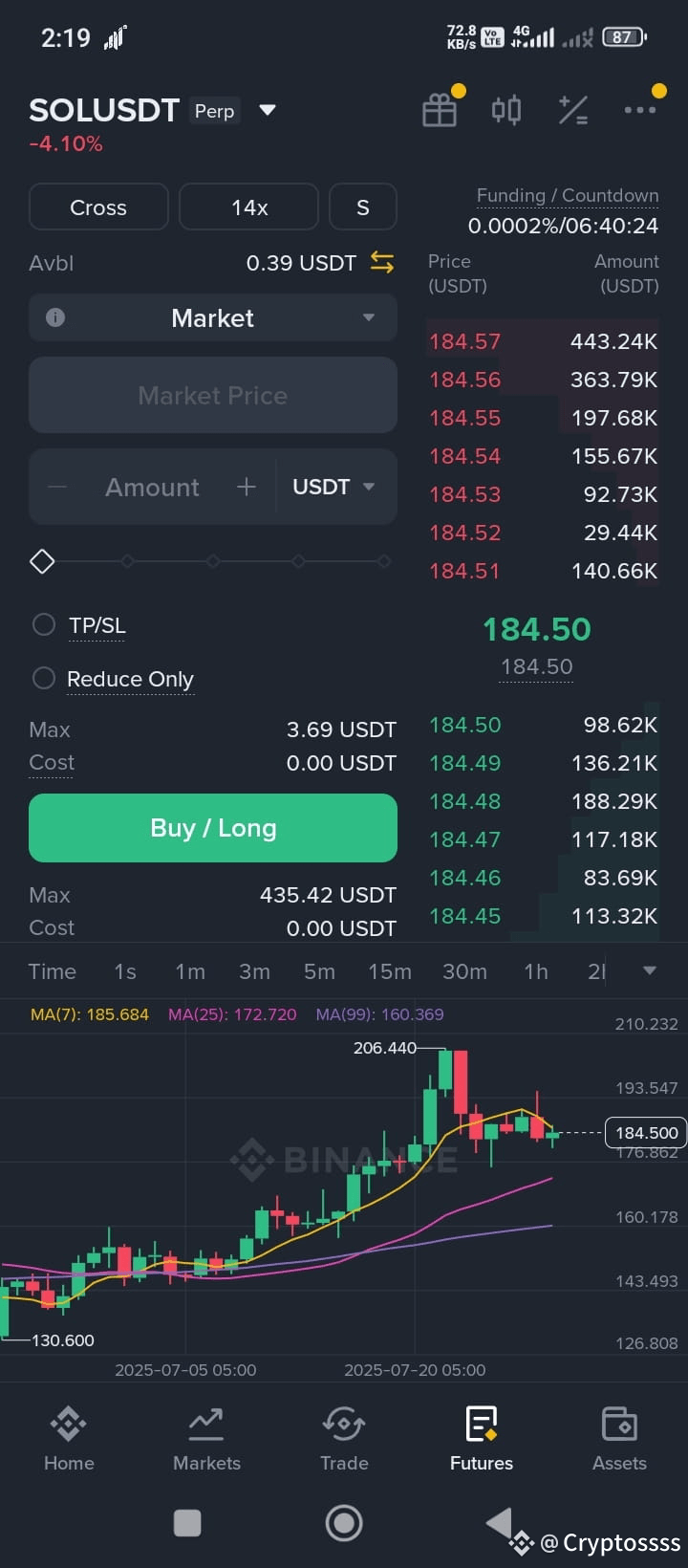Screen dimensions: 688x1568
Task: Open the candlestick chart view icon
Action: coord(506,110)
